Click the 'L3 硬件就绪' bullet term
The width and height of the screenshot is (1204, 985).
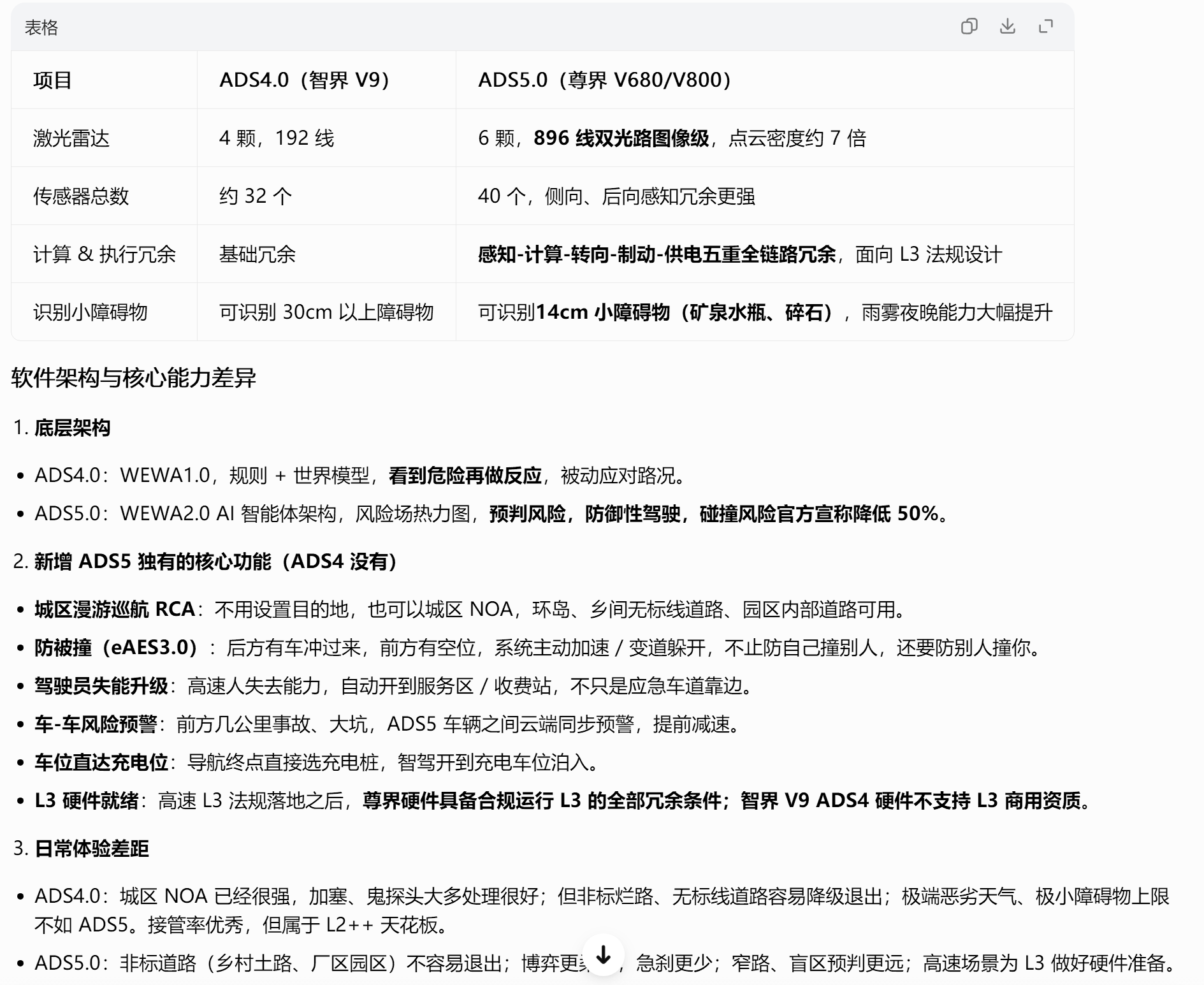[x=87, y=801]
